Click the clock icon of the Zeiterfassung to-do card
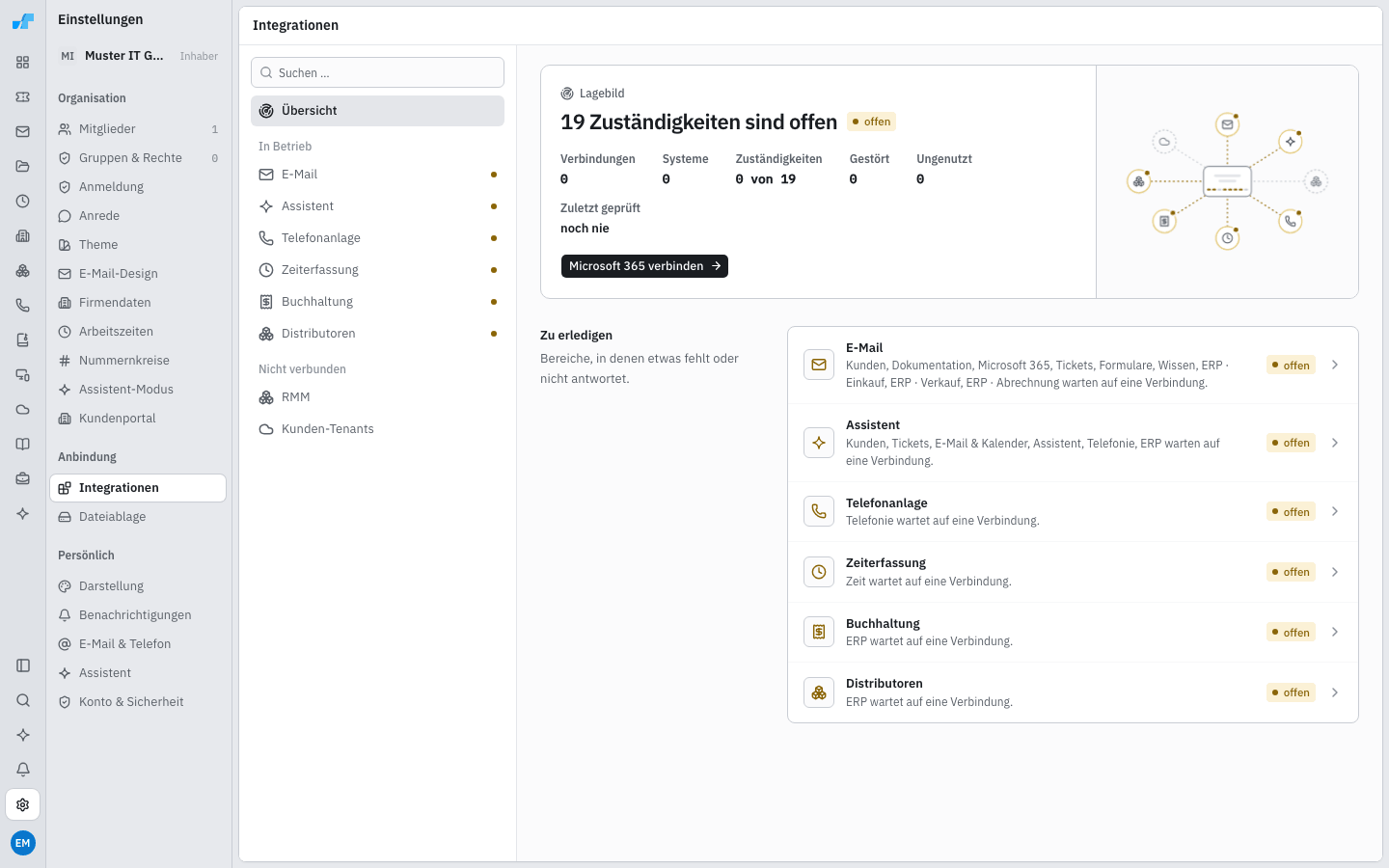The height and width of the screenshot is (868, 1389). [x=819, y=572]
